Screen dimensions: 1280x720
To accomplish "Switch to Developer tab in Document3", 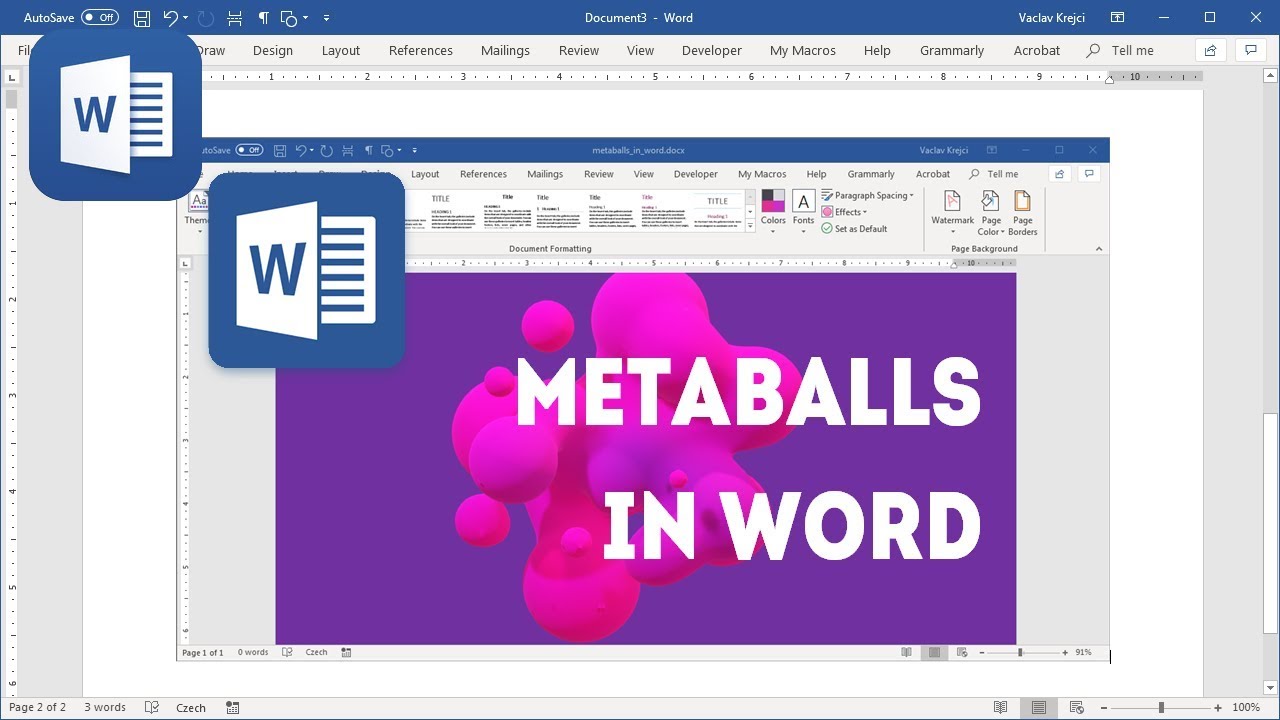I will 712,50.
